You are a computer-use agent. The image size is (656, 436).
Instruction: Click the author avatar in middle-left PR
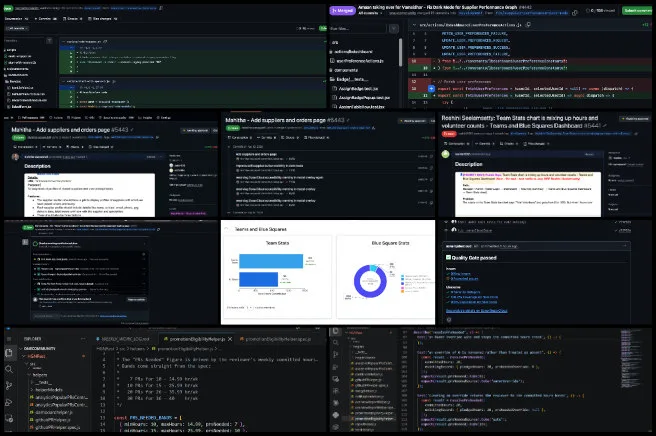click(x=16, y=157)
